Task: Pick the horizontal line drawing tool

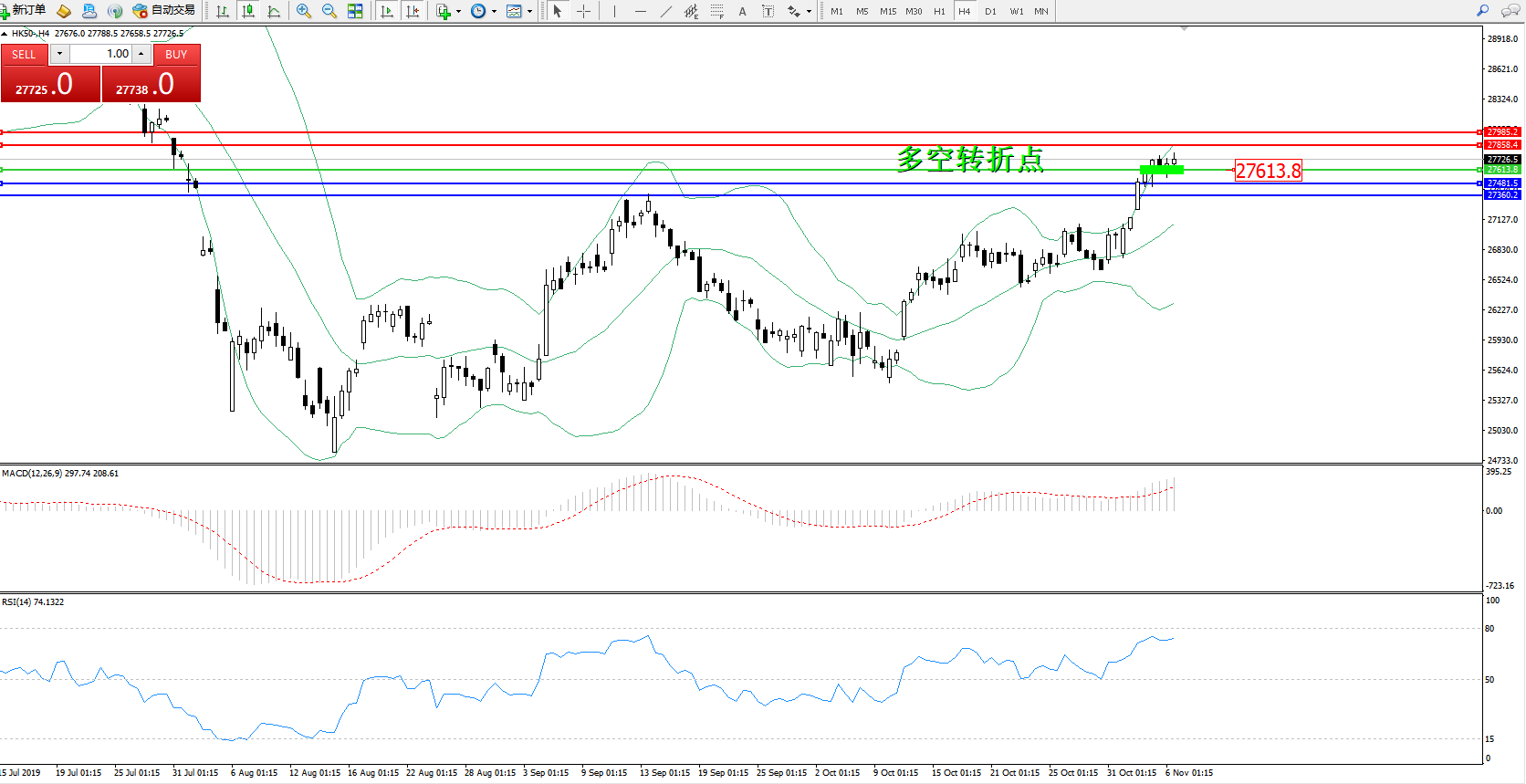Action: 640,11
